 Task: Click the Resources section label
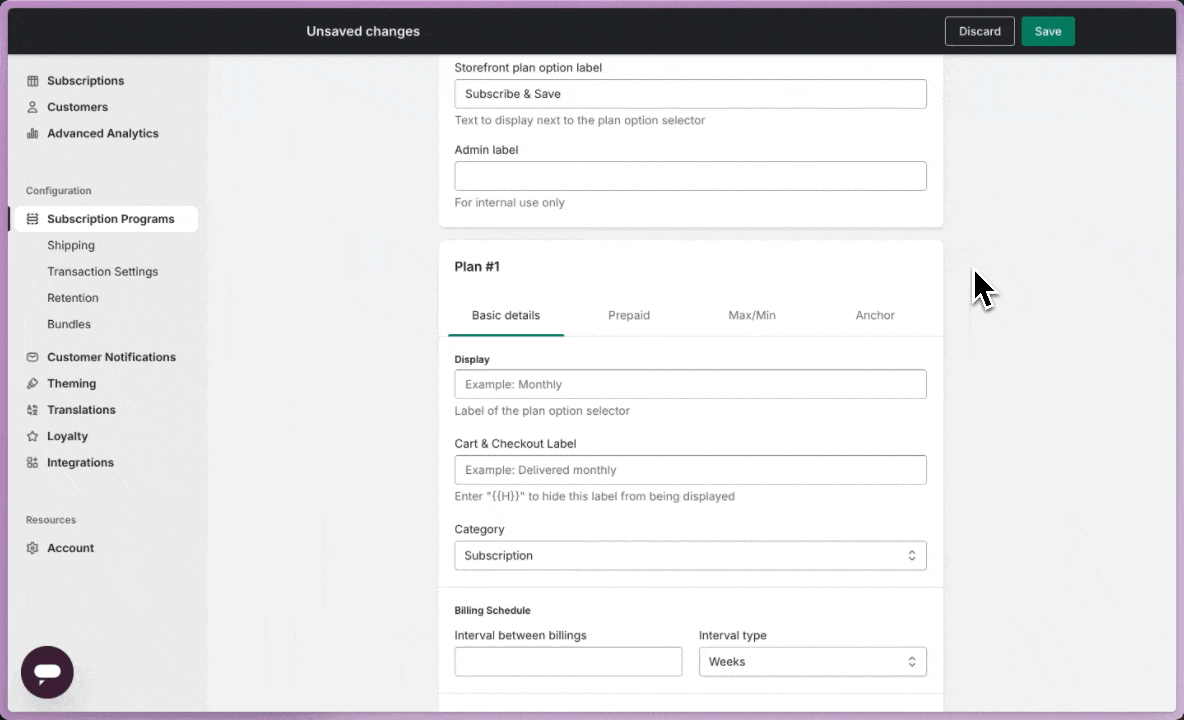pos(51,520)
